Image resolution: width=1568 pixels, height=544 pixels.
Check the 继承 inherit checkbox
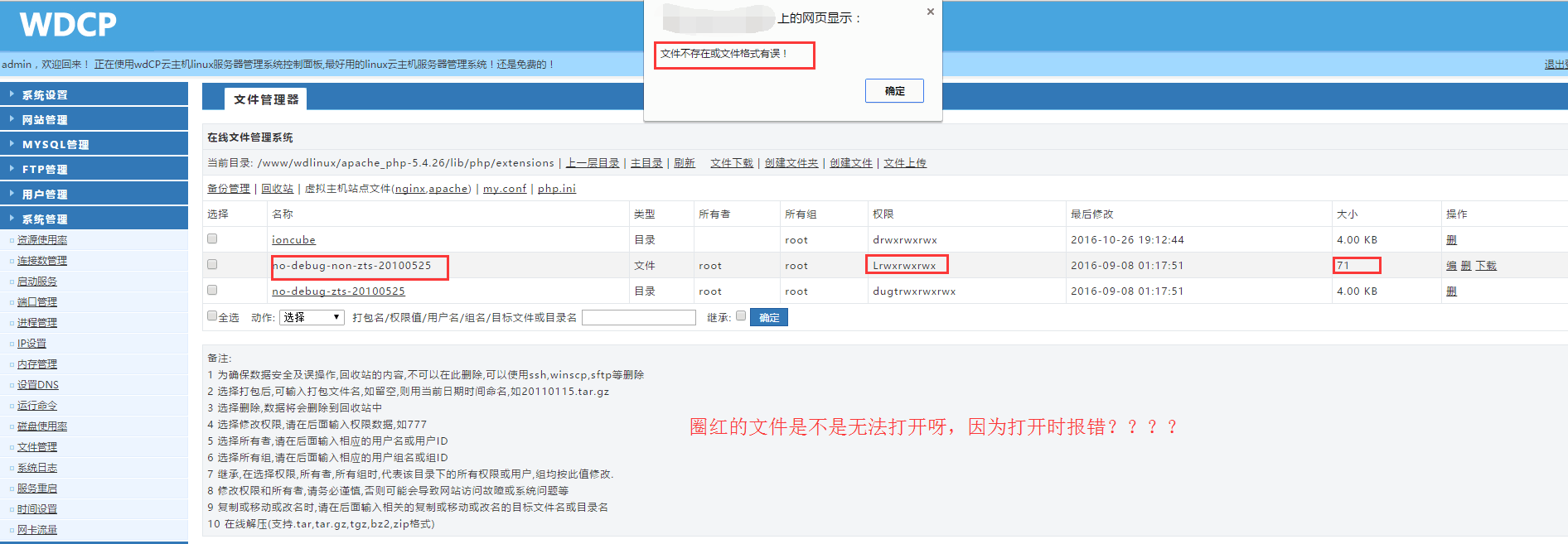741,315
